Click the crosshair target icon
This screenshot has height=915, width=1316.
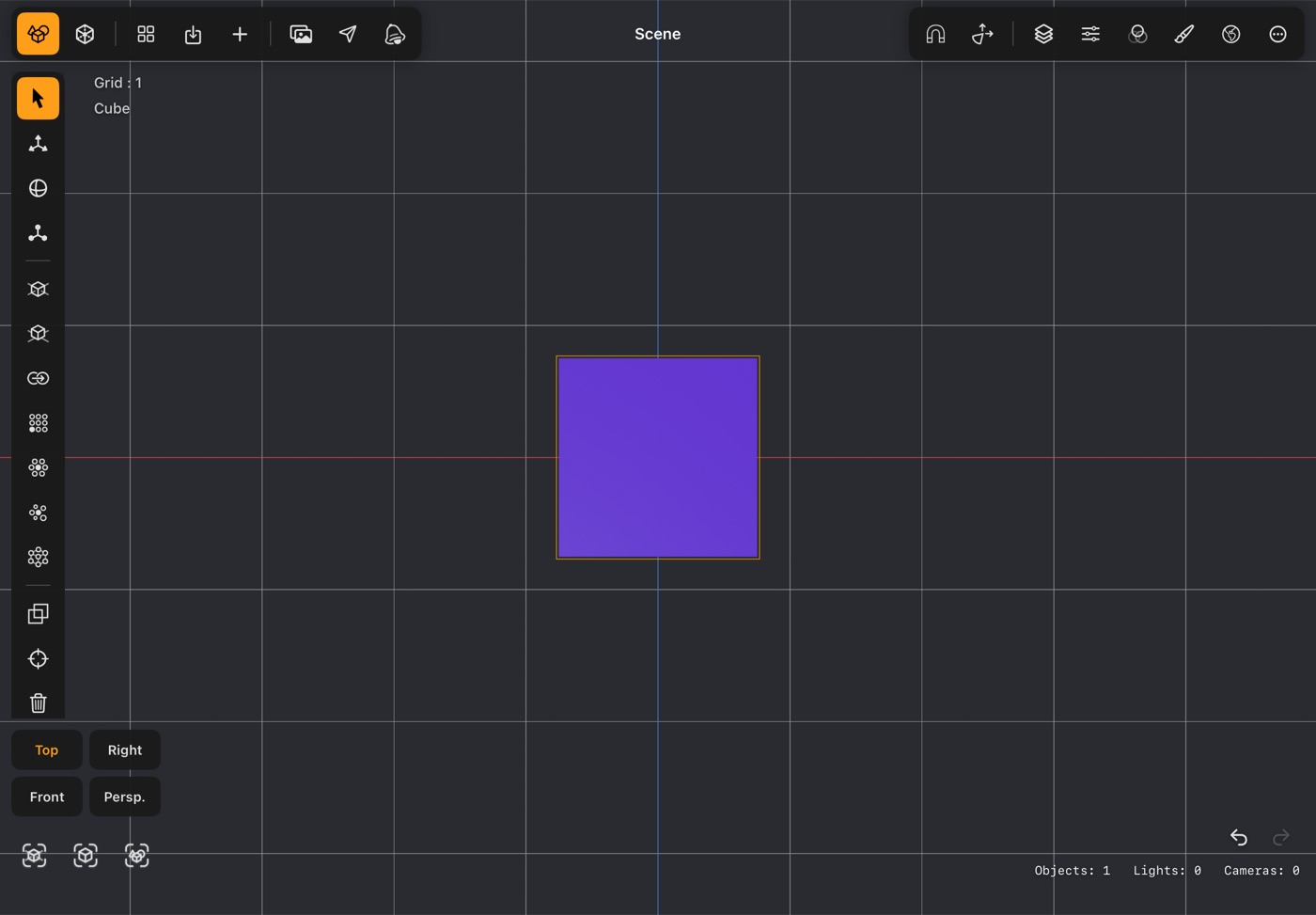38,658
